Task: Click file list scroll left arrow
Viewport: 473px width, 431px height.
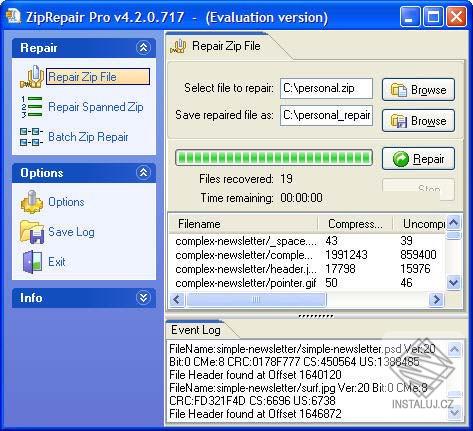Action: tap(177, 299)
